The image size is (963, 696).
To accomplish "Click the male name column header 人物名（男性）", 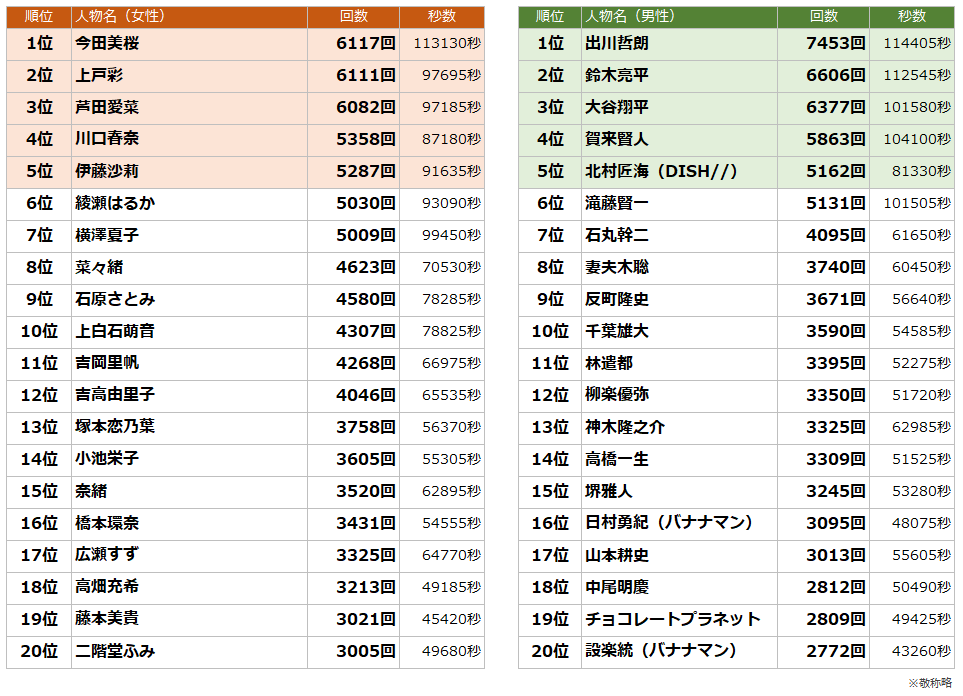I will coord(631,16).
